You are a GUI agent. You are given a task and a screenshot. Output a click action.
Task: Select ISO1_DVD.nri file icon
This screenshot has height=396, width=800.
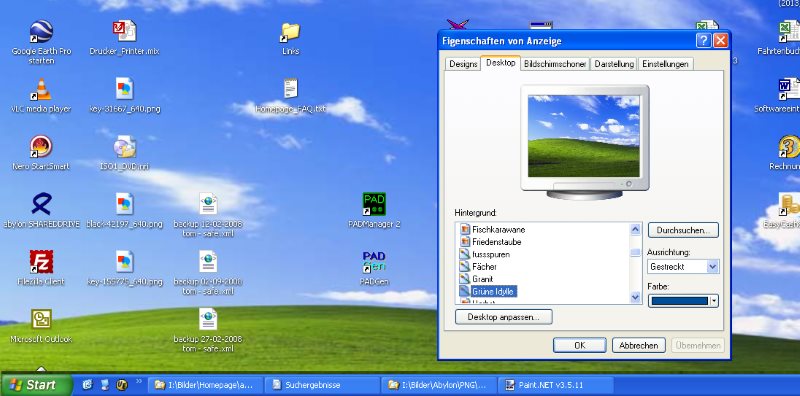(124, 146)
